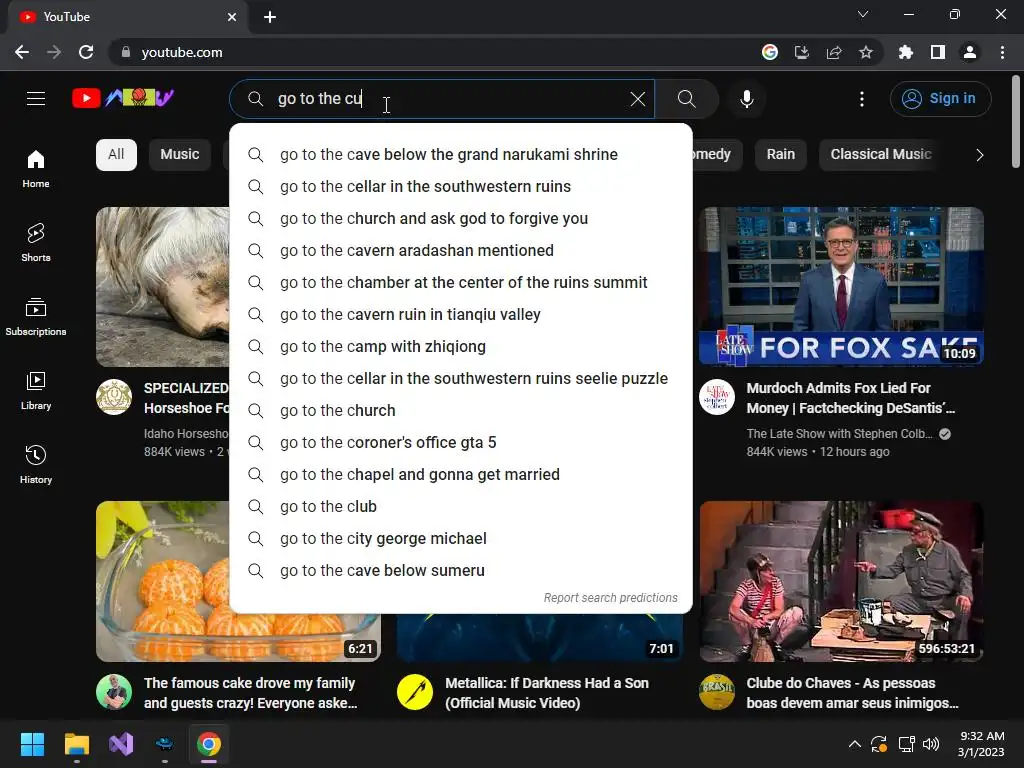Image resolution: width=1024 pixels, height=768 pixels.
Task: Open browser Extensions puzzle icon
Action: (905, 52)
